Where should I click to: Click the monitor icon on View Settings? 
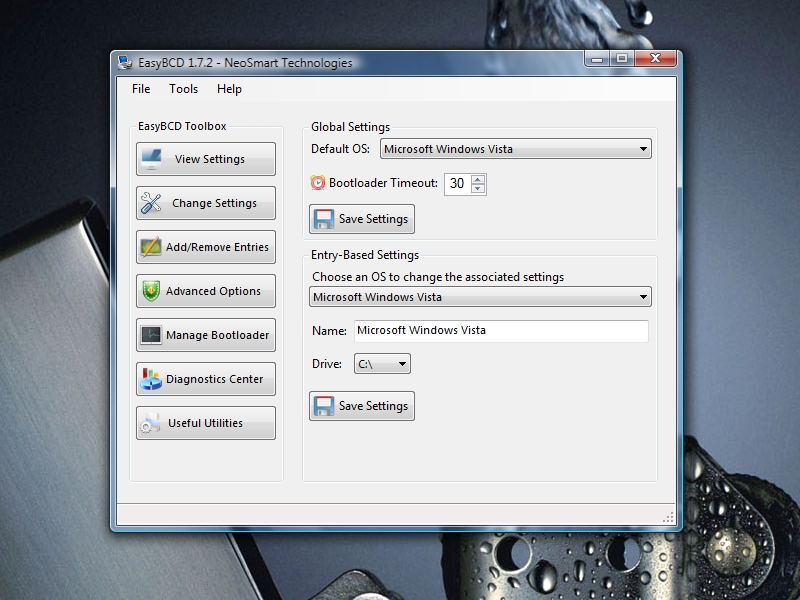click(x=152, y=159)
